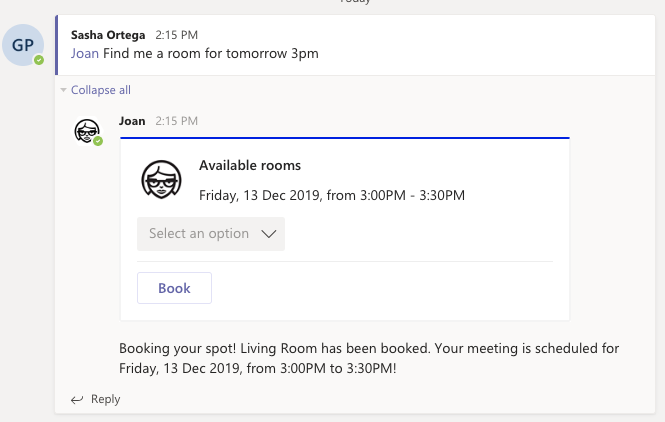Click the large Joan avatar in card

pos(161,179)
